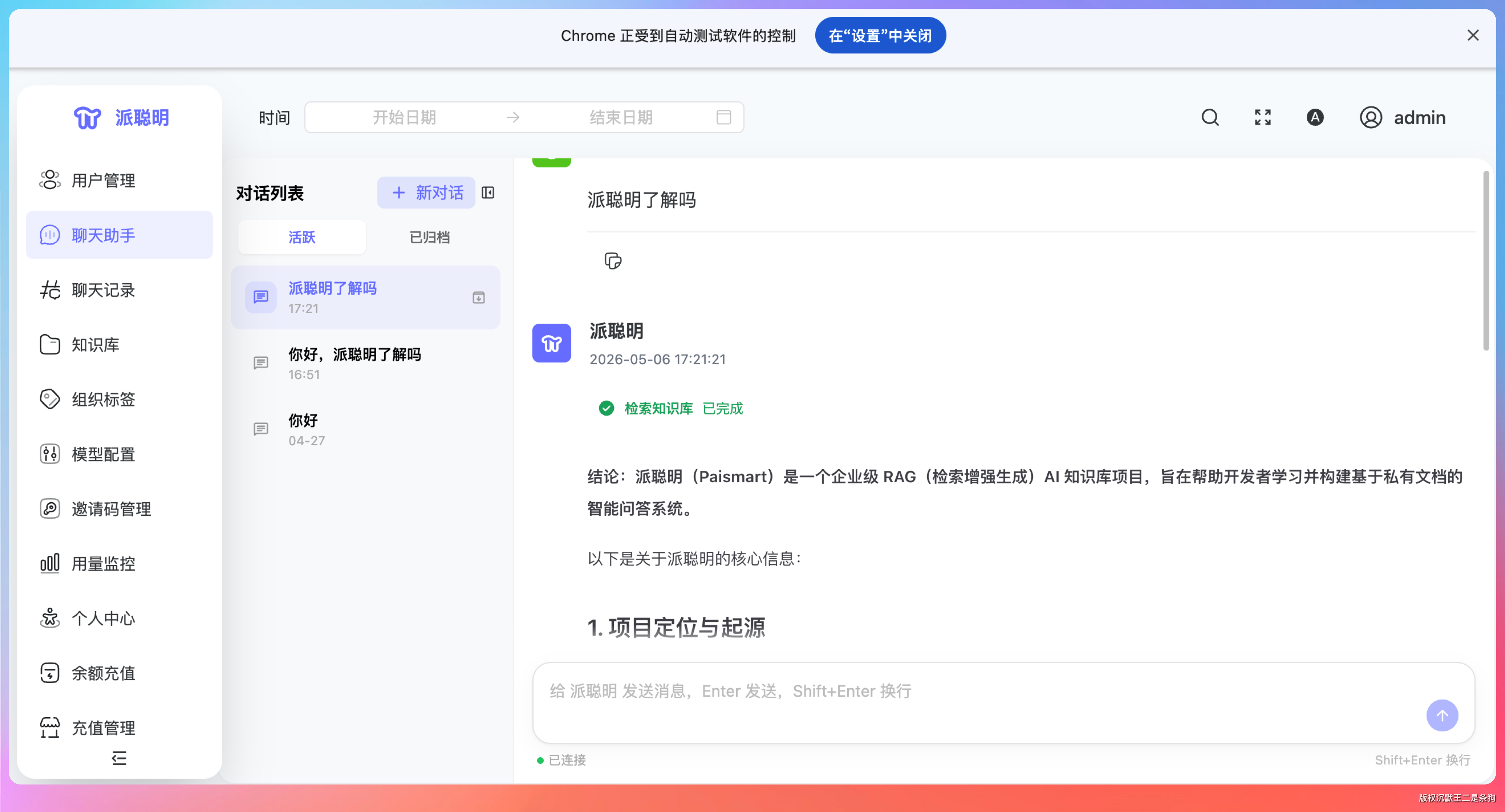Switch to the 活跃 tab
Image resolution: width=1505 pixels, height=812 pixels.
pos(302,237)
